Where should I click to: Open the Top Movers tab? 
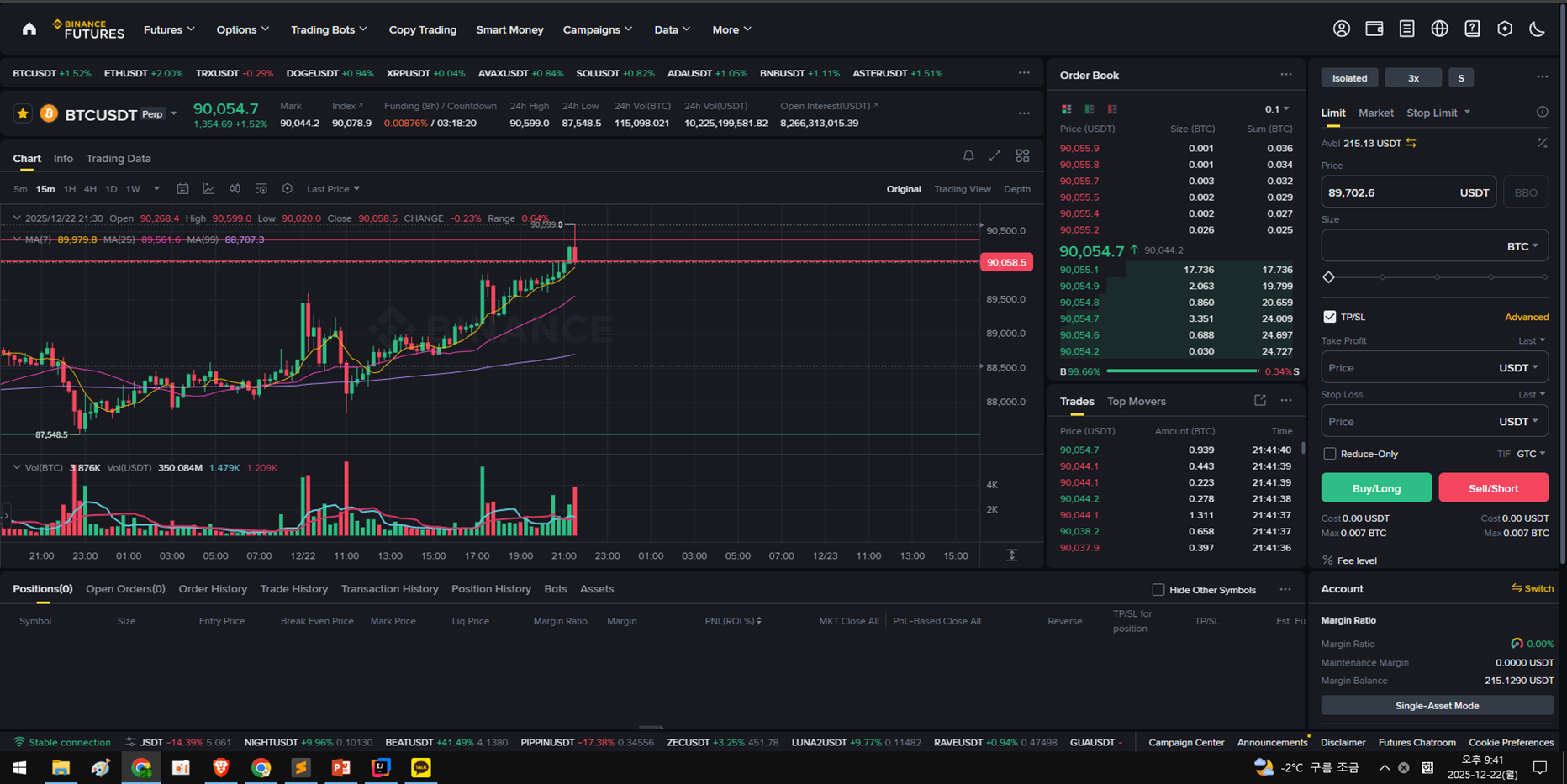pyautogui.click(x=1136, y=402)
